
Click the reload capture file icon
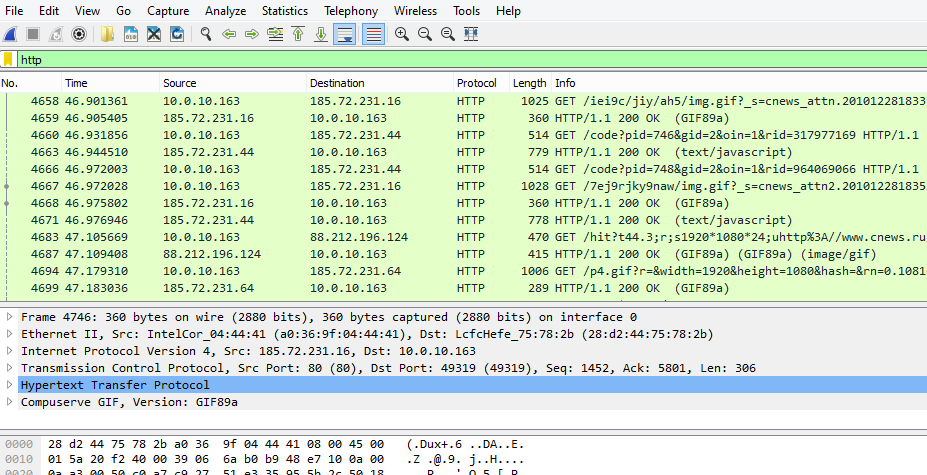[177, 34]
